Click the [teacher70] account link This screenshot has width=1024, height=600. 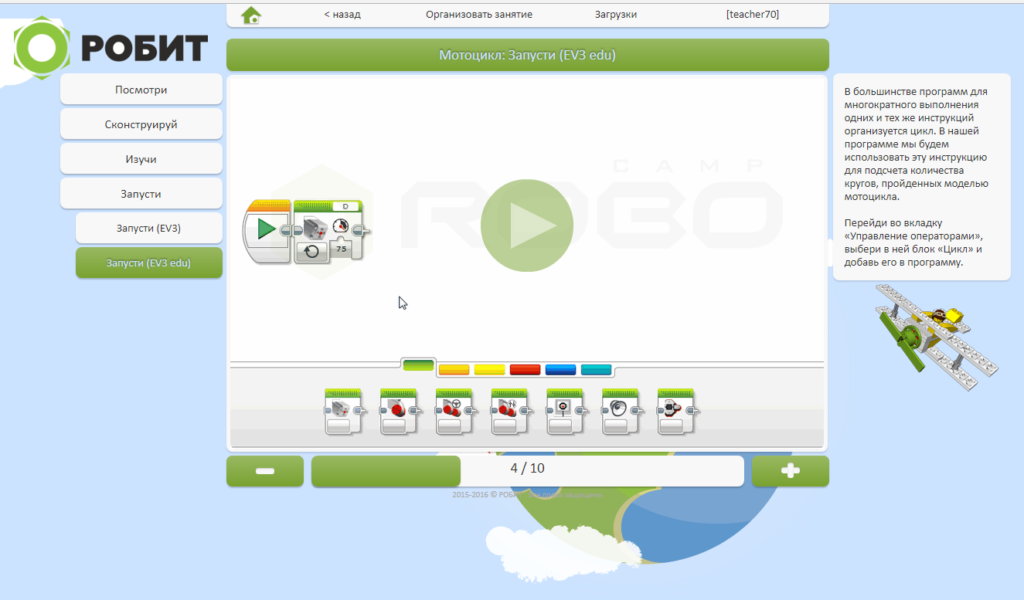click(x=752, y=14)
